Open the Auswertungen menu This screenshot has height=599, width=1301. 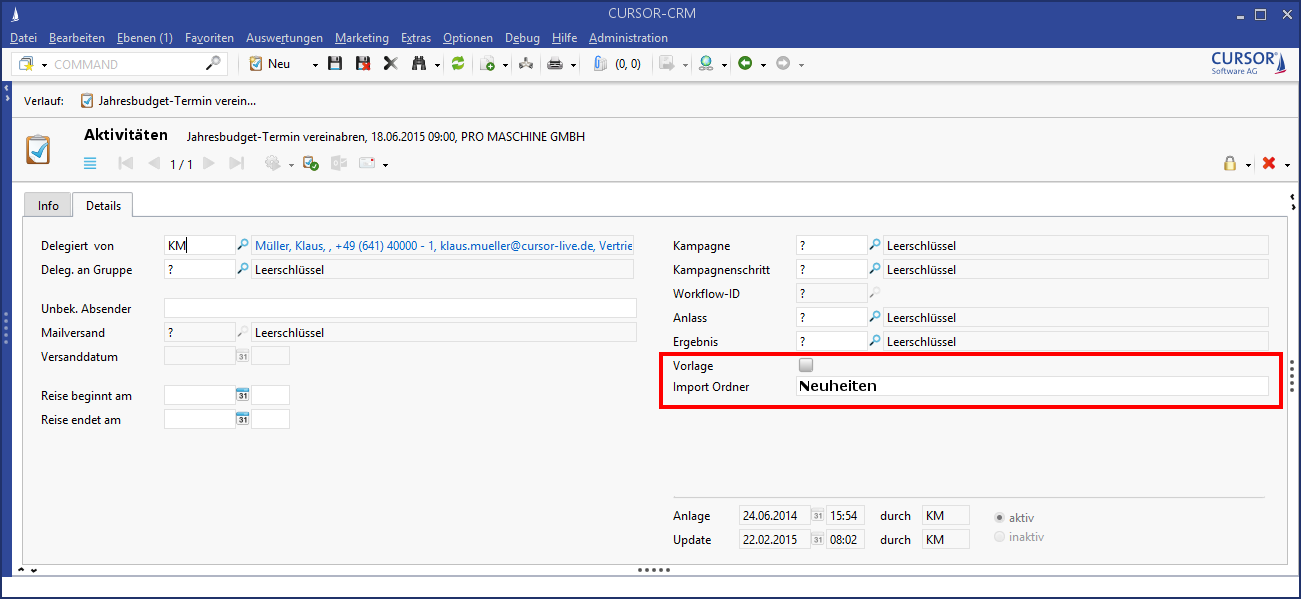point(284,38)
